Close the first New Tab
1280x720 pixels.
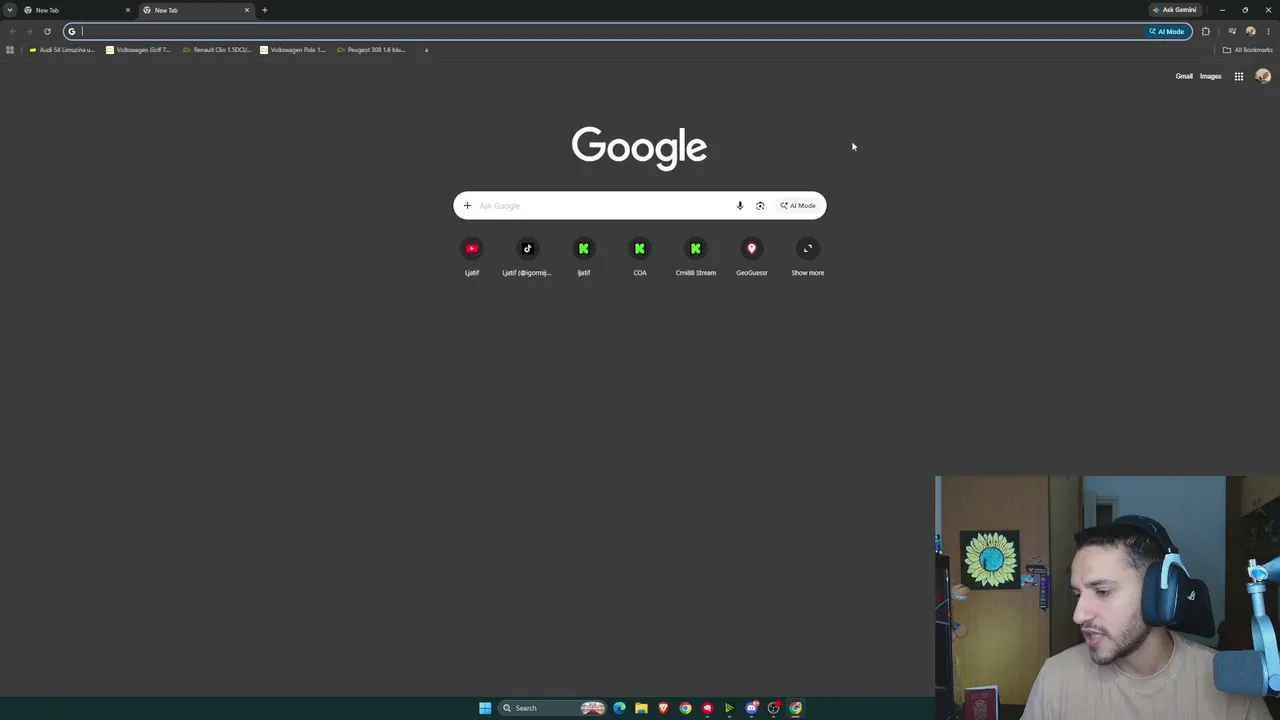(128, 10)
